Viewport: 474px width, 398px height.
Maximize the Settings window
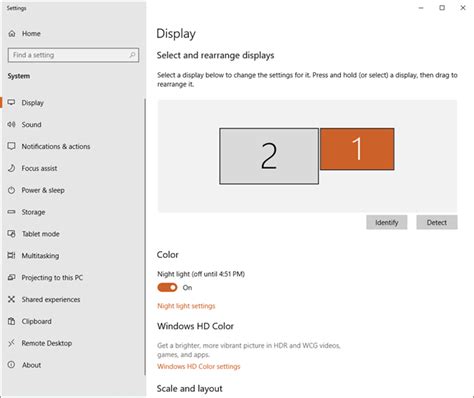point(442,8)
